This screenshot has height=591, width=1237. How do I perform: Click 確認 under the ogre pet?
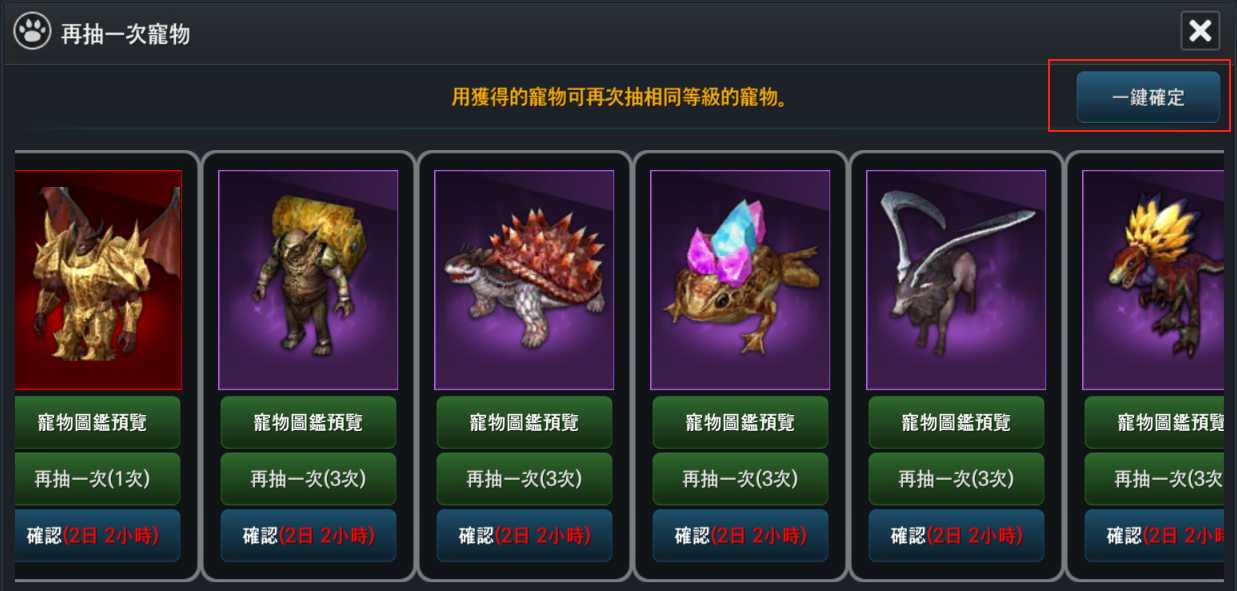point(308,535)
